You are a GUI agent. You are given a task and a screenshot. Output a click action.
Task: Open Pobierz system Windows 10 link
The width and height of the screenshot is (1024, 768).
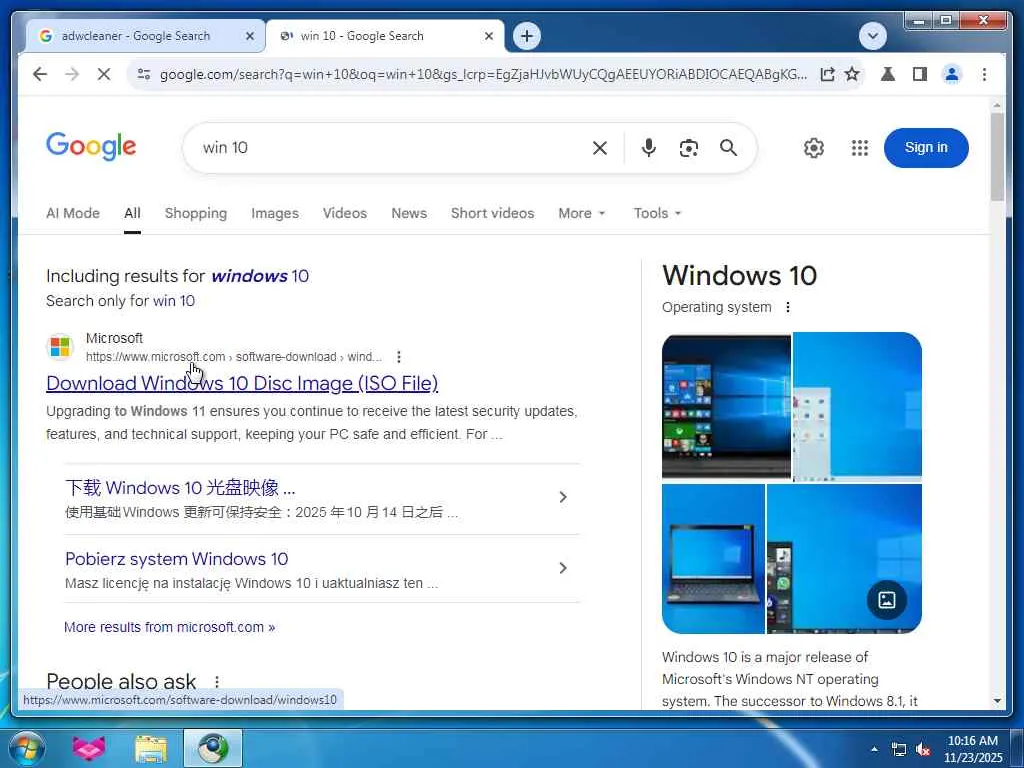coord(176,559)
